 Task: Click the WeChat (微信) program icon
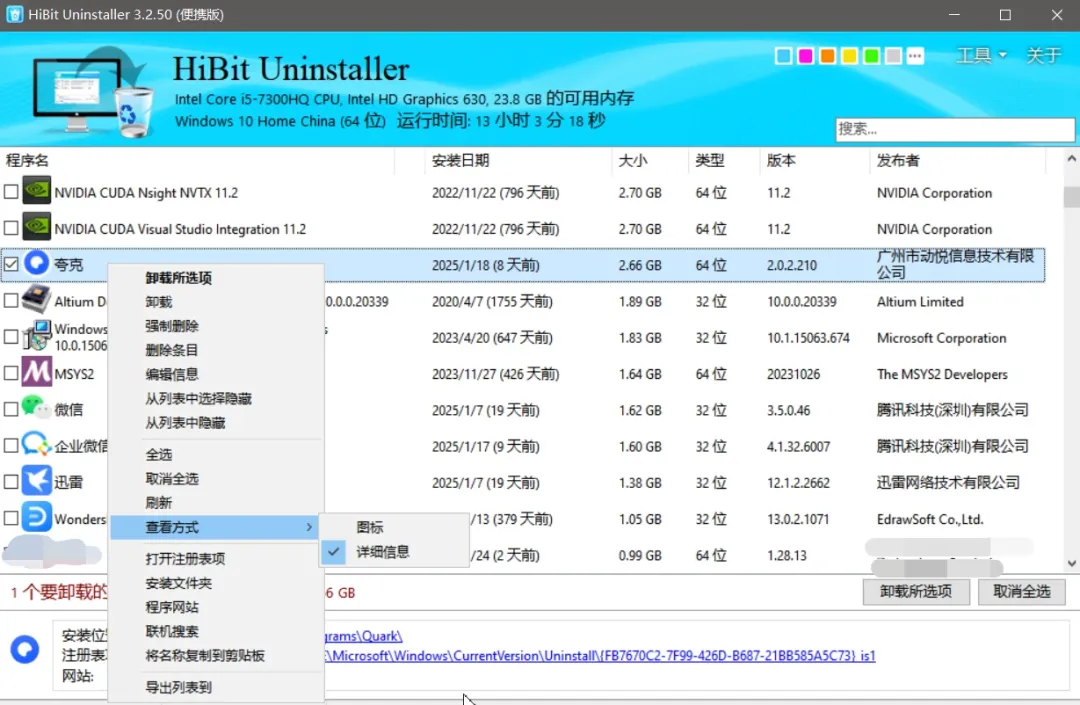coord(35,408)
